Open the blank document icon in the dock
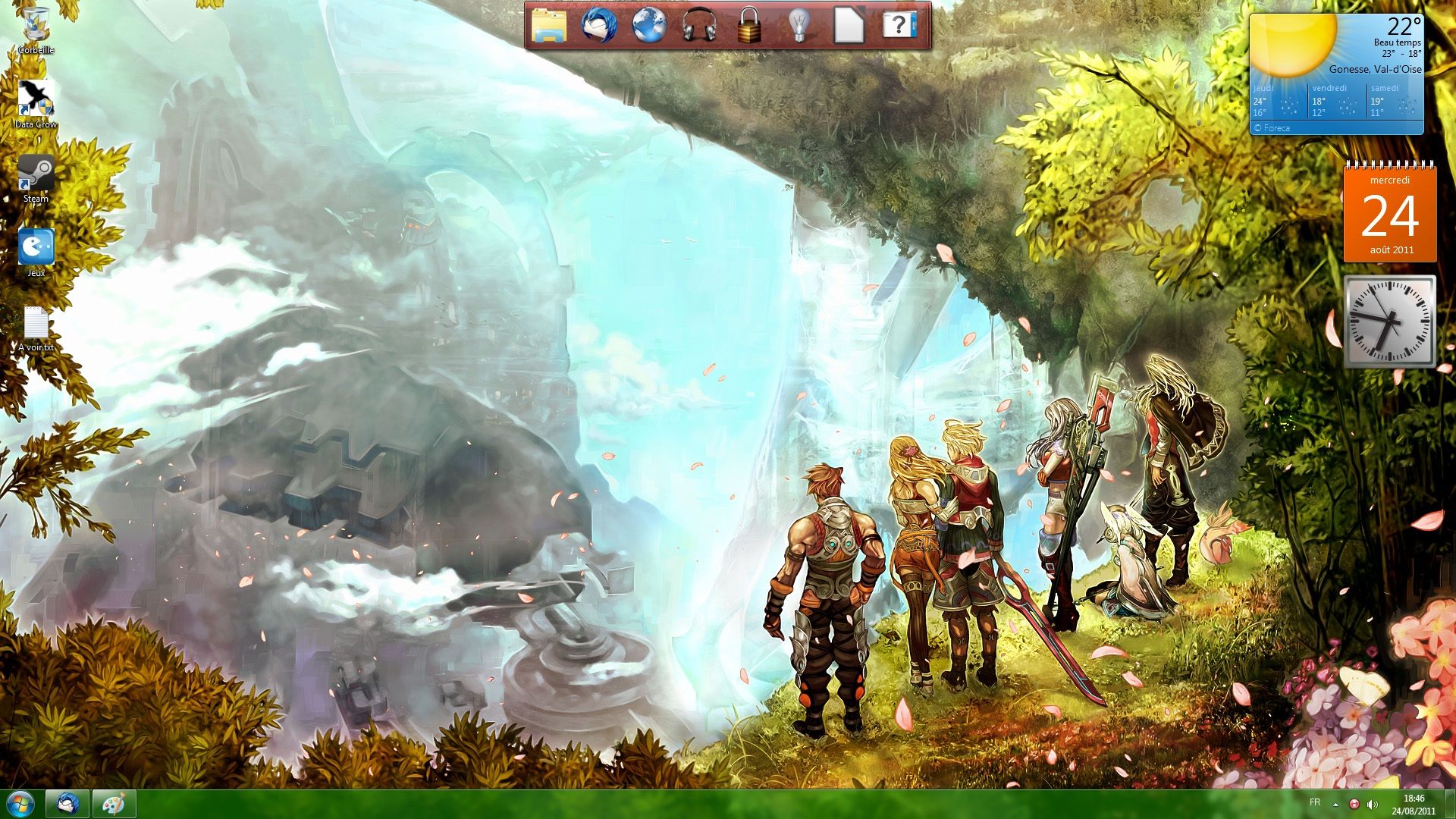Image resolution: width=1456 pixels, height=819 pixels. click(849, 26)
